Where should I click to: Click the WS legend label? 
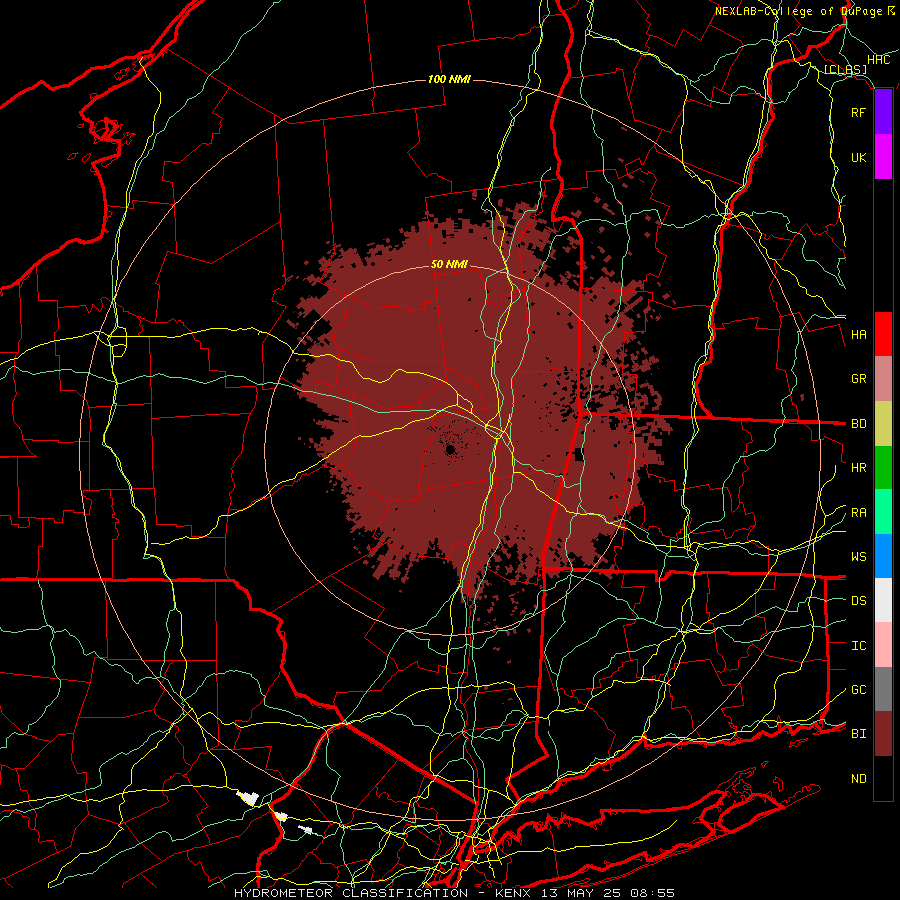coord(858,557)
